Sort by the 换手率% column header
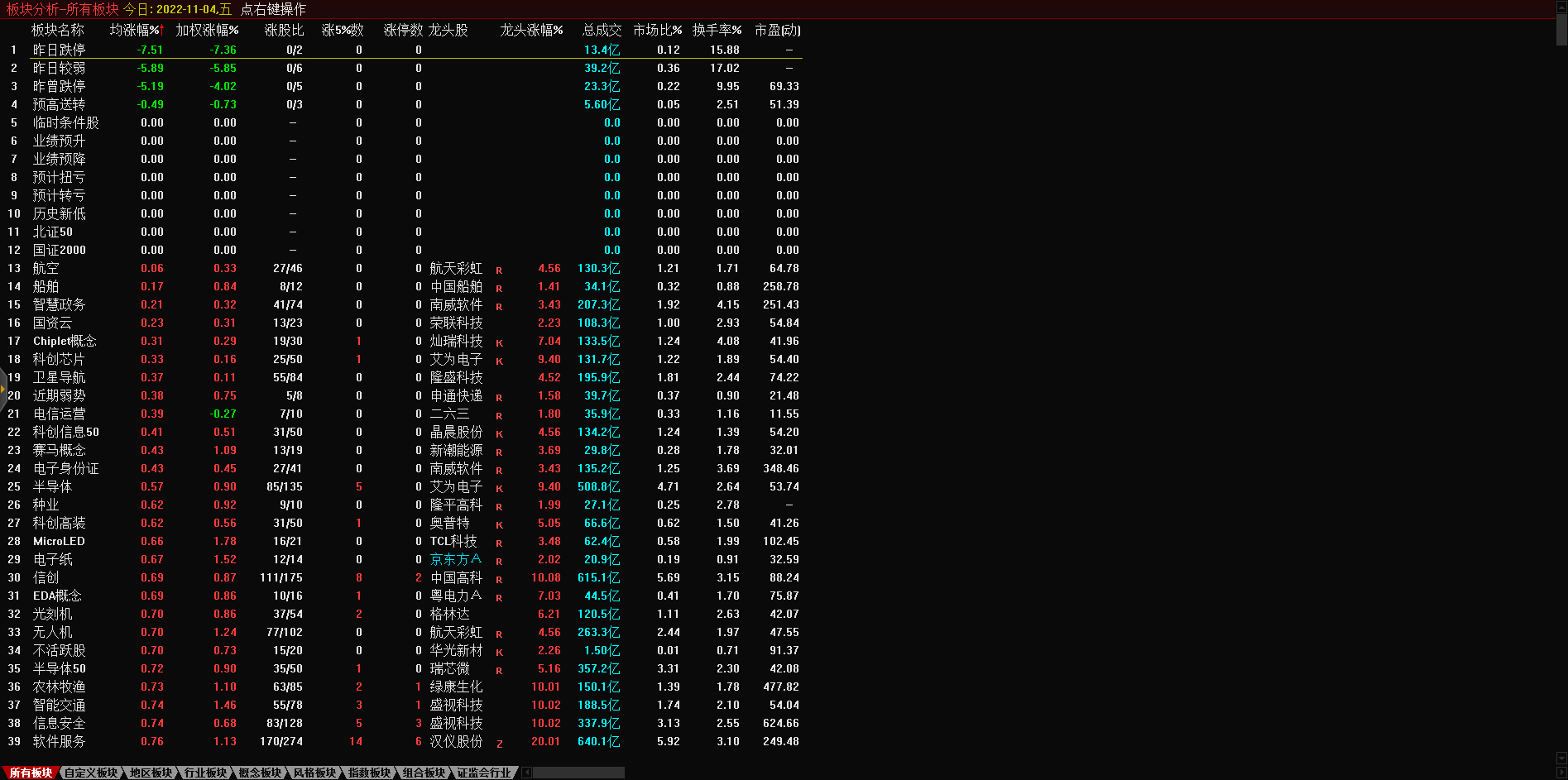The width and height of the screenshot is (1568, 780). pyautogui.click(x=717, y=30)
